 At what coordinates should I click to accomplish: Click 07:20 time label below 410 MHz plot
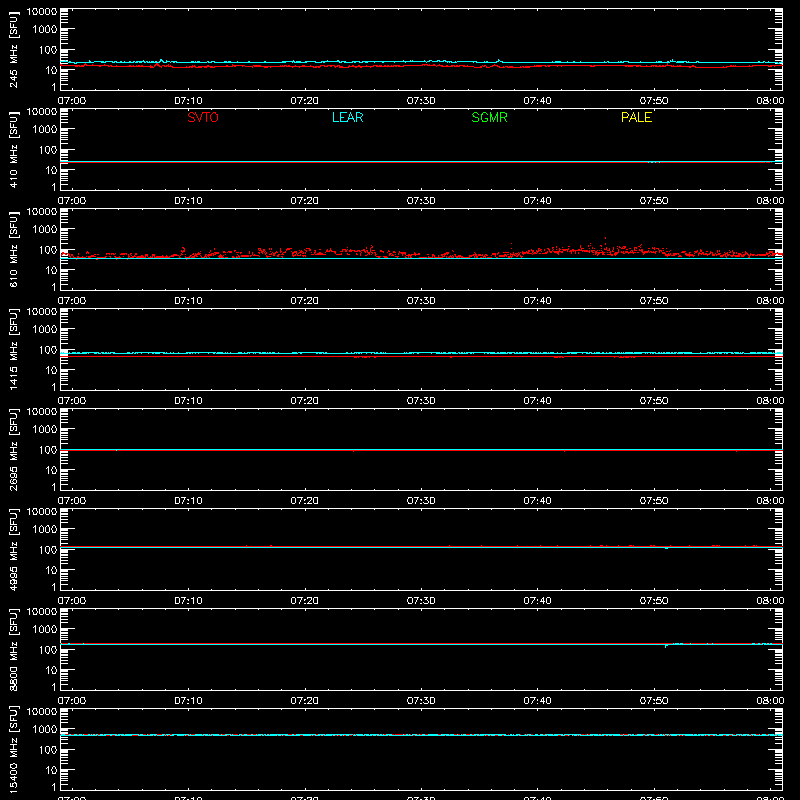[x=305, y=201]
